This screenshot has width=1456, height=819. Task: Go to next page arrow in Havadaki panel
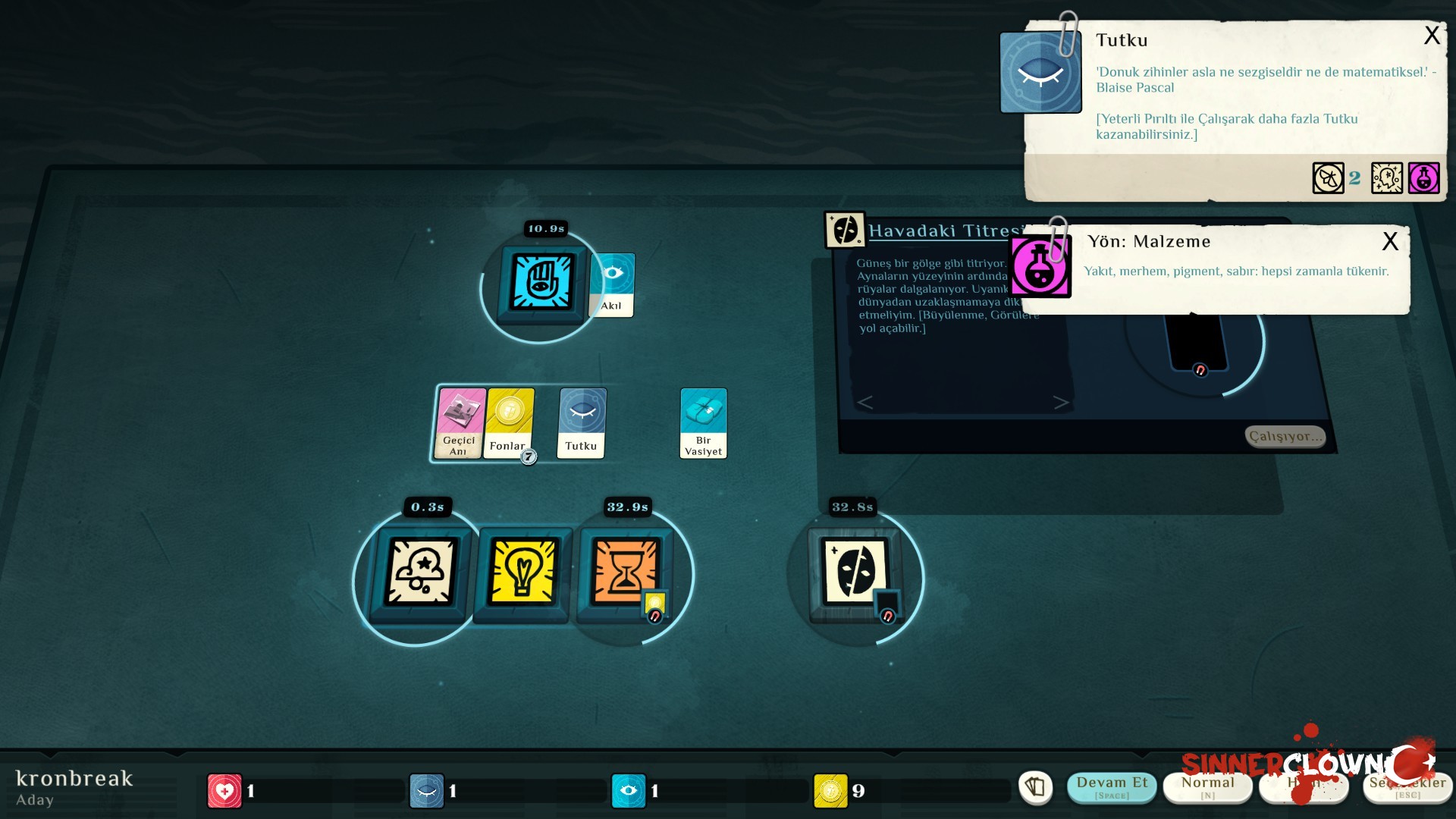[x=1061, y=403]
